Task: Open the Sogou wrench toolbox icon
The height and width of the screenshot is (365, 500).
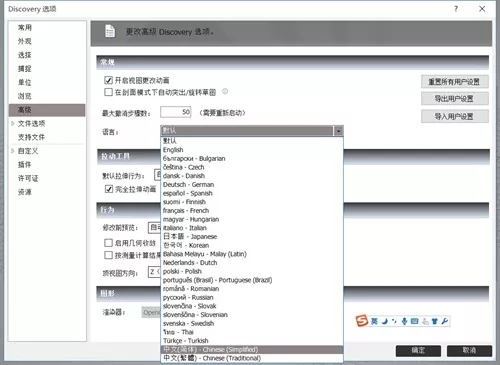Action: pyautogui.click(x=445, y=321)
